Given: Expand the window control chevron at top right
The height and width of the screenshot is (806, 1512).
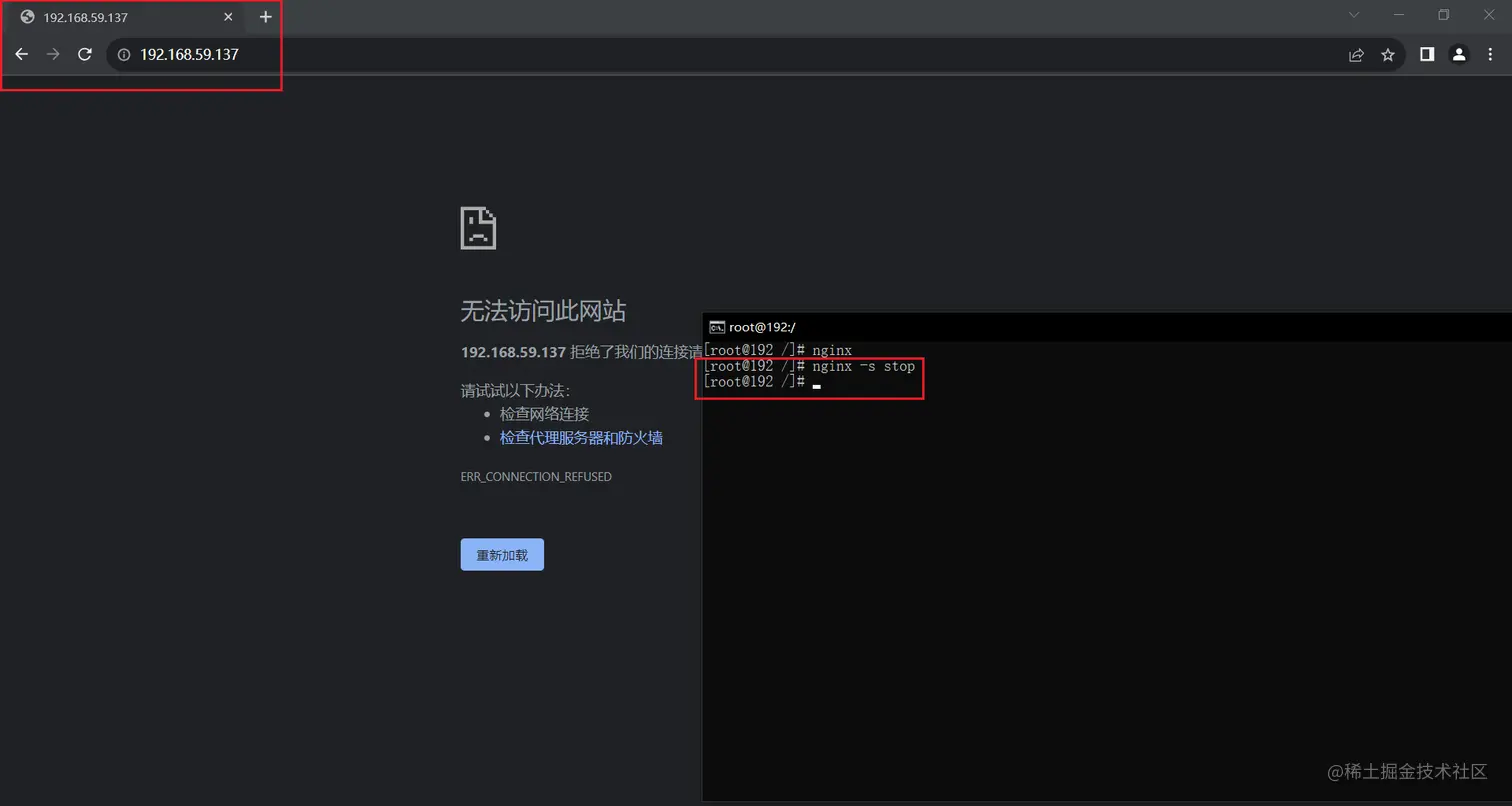Looking at the screenshot, I should pos(1353,15).
